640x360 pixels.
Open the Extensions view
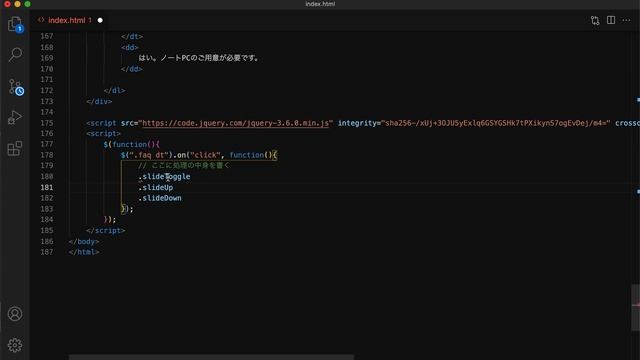click(15, 149)
